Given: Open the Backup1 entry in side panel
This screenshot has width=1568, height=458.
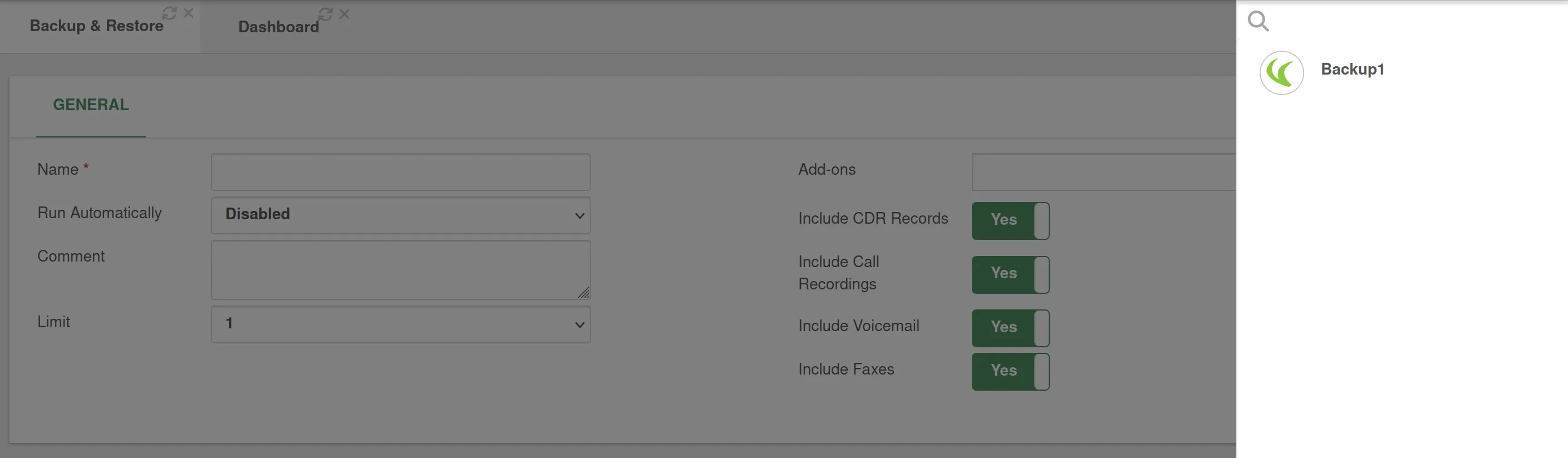Looking at the screenshot, I should (x=1352, y=70).
